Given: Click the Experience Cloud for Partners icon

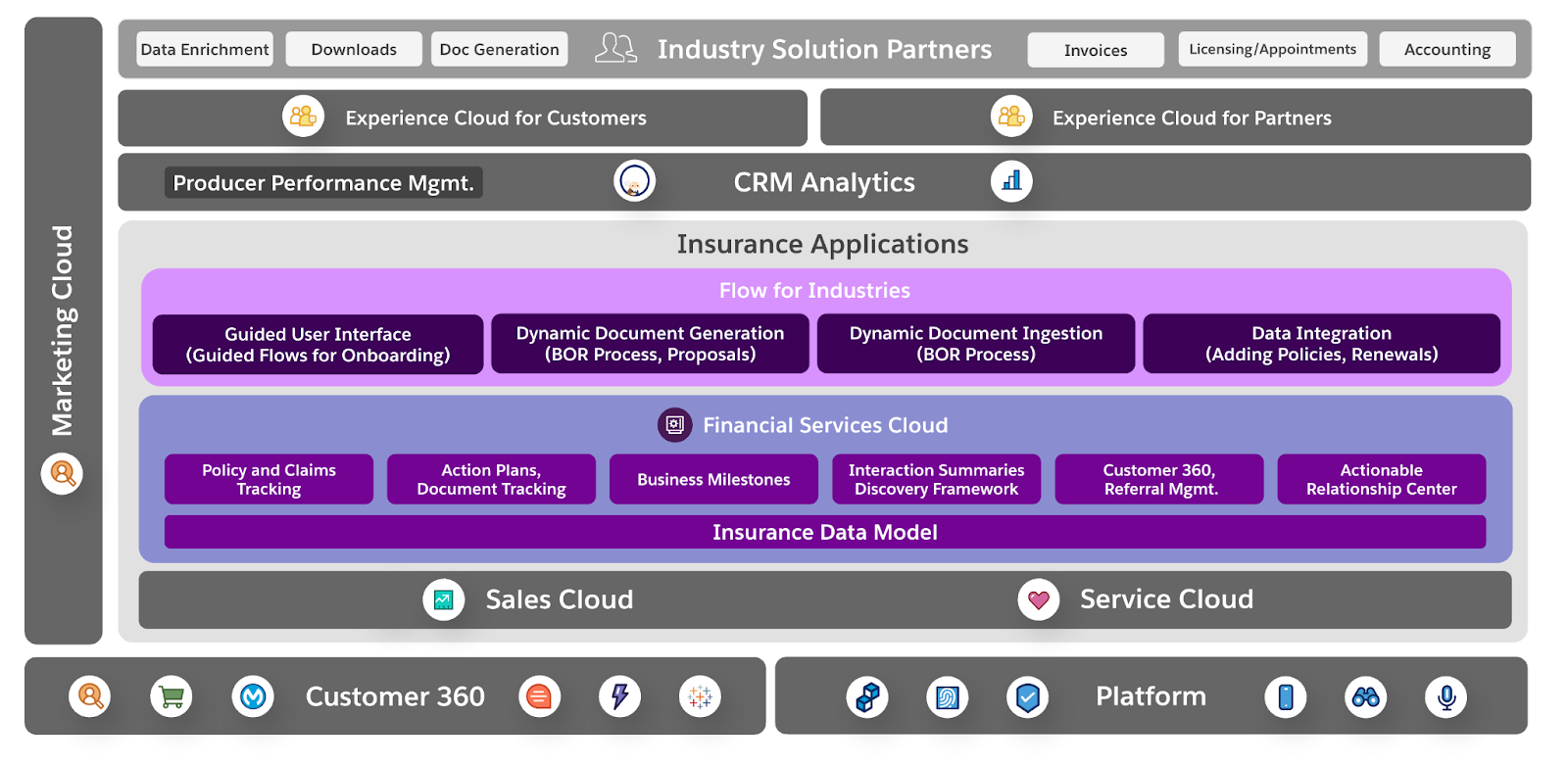Looking at the screenshot, I should coord(1011,117).
